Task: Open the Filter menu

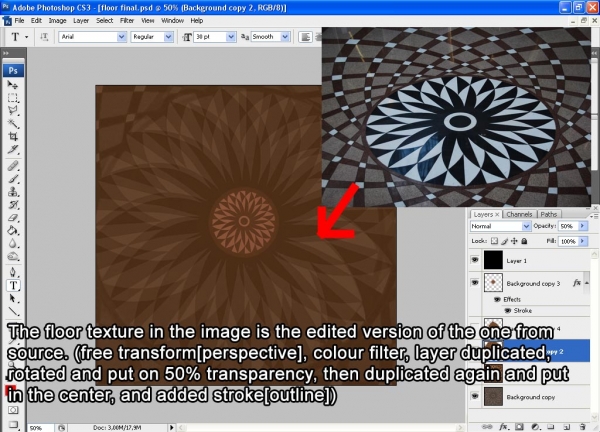Action: tap(127, 21)
